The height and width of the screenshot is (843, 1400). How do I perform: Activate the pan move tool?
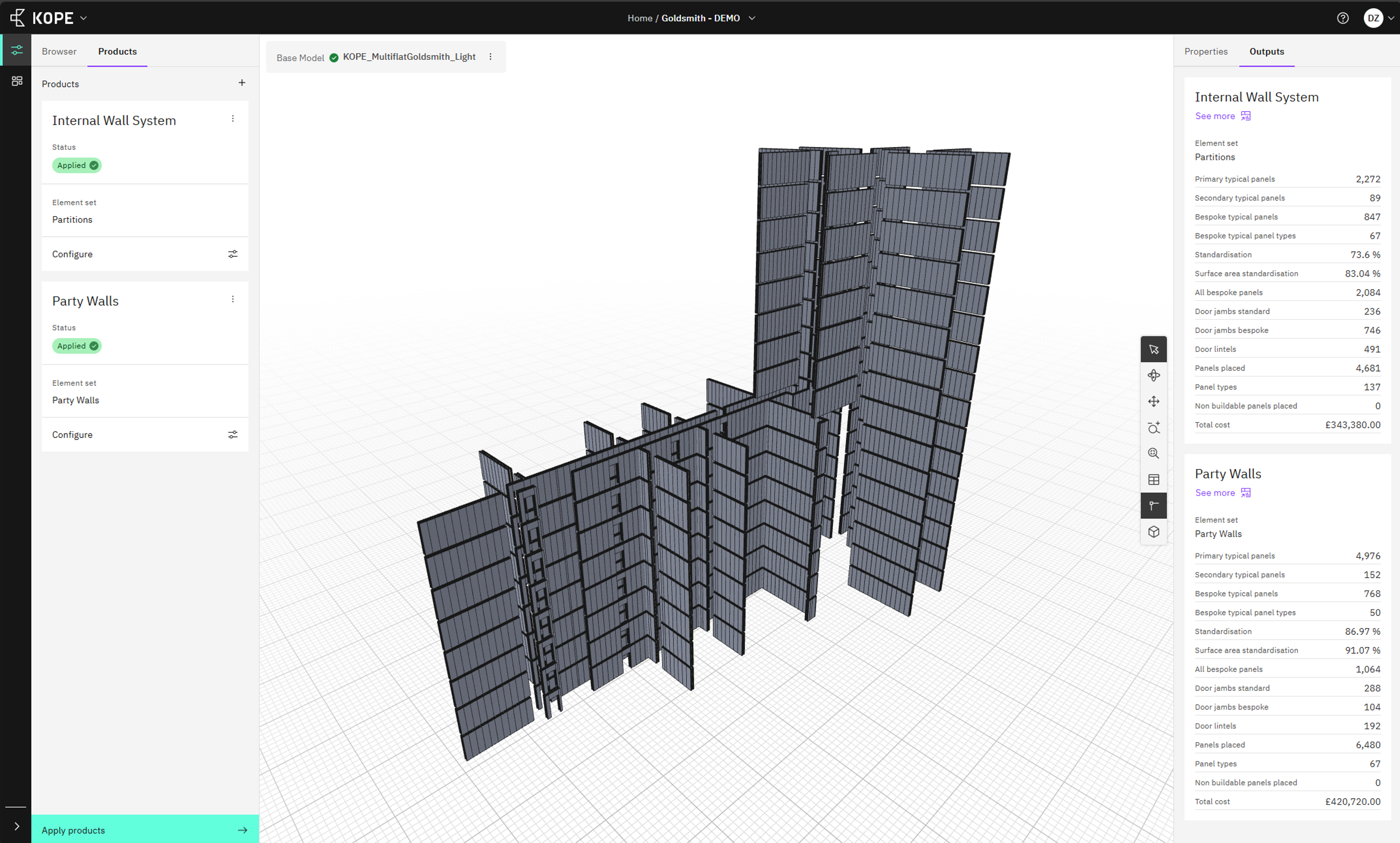coord(1153,402)
